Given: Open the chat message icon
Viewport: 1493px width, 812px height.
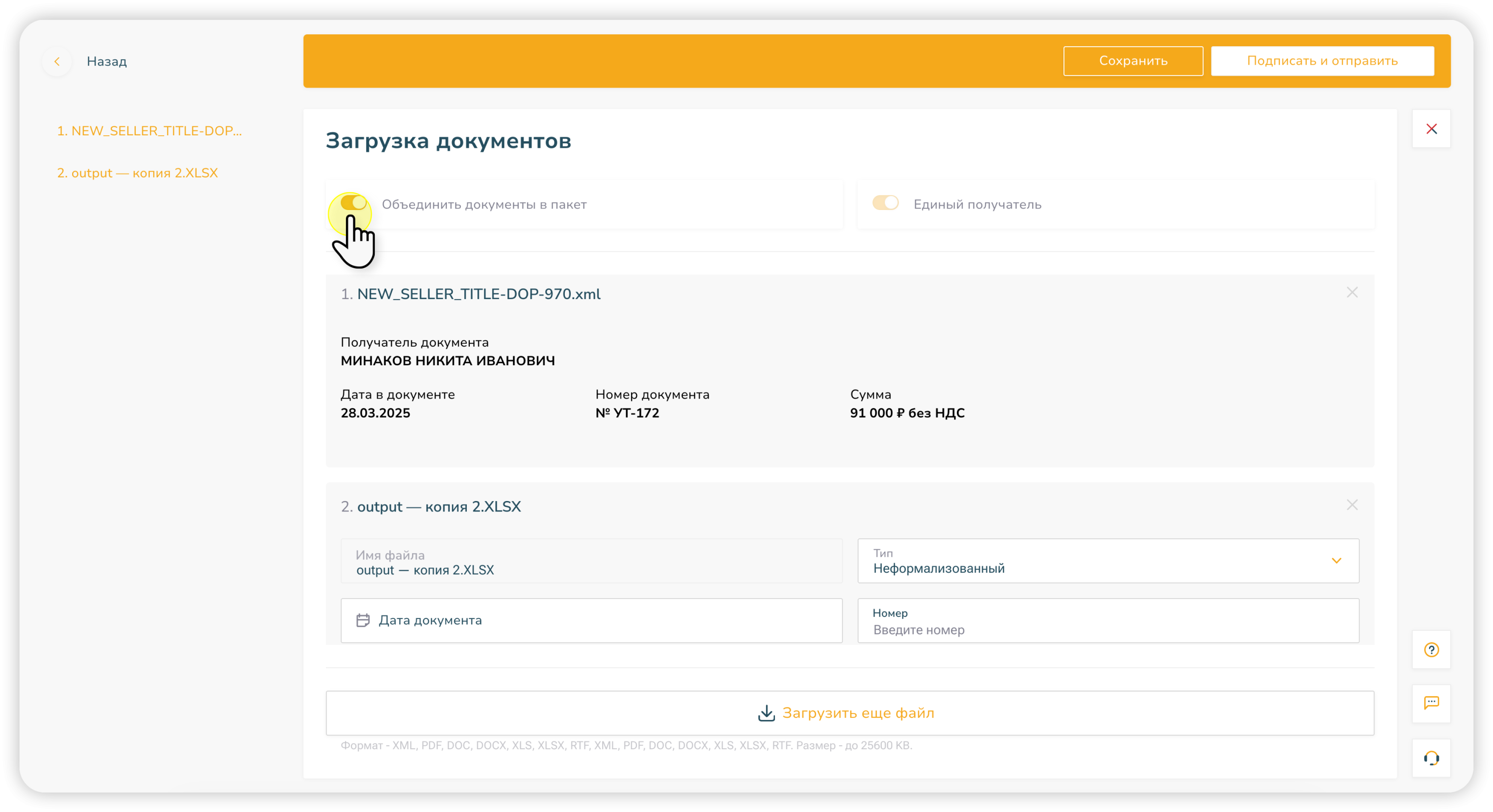Looking at the screenshot, I should (1431, 703).
